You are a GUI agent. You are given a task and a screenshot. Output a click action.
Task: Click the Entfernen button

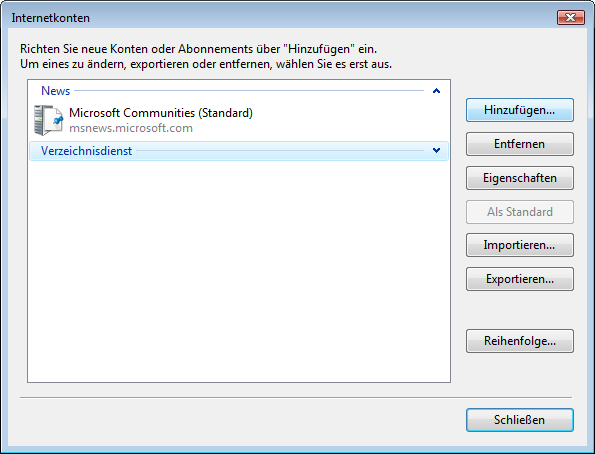519,144
